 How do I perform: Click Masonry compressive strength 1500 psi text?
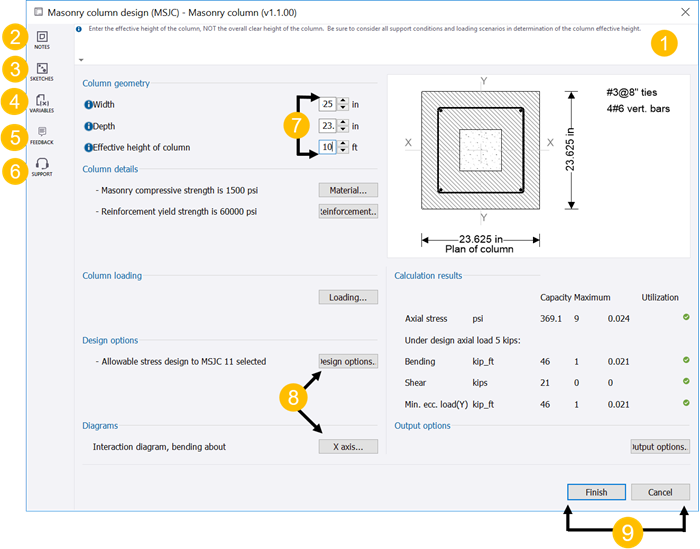(x=177, y=191)
